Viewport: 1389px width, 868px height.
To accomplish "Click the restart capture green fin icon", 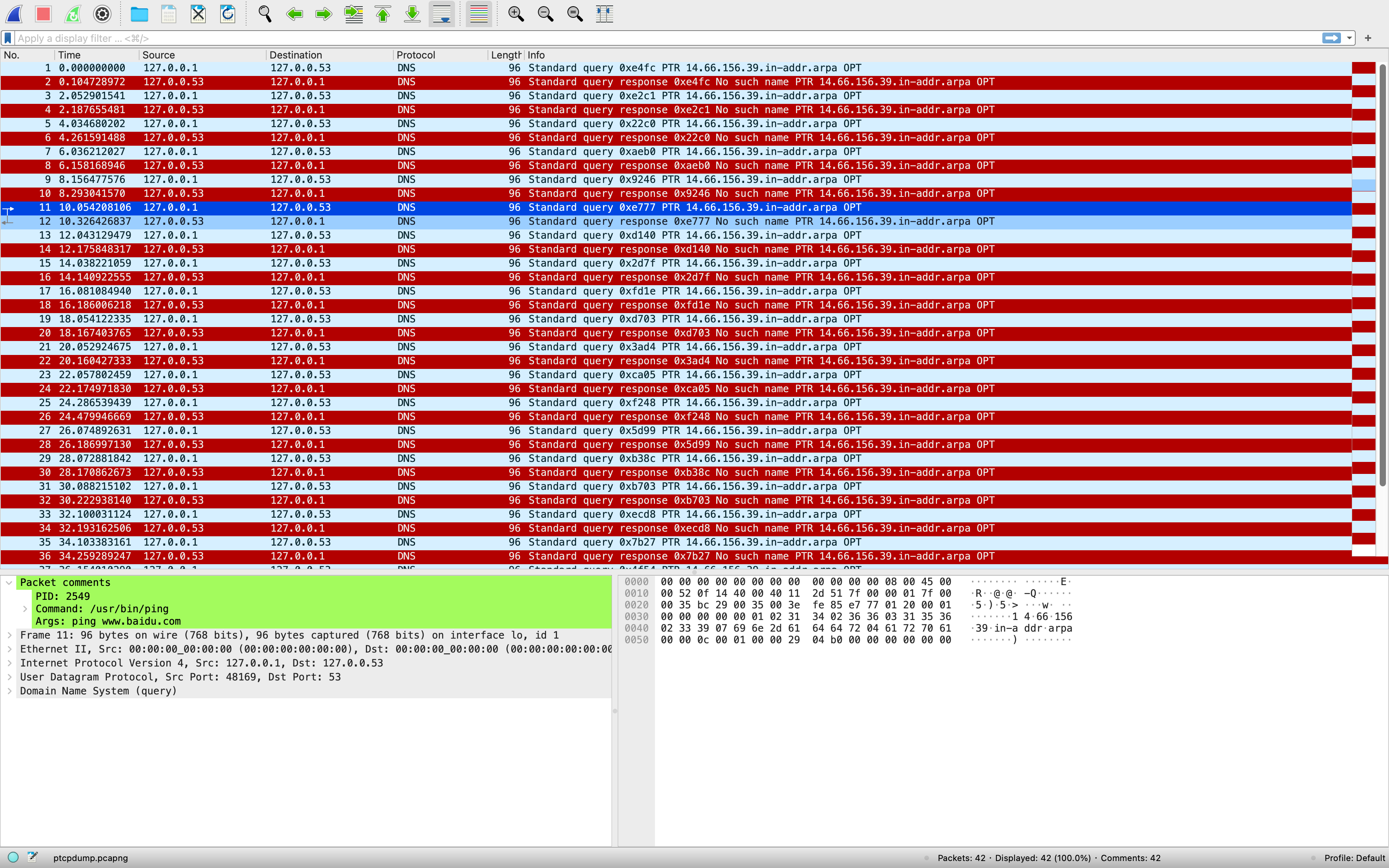I will 73,14.
